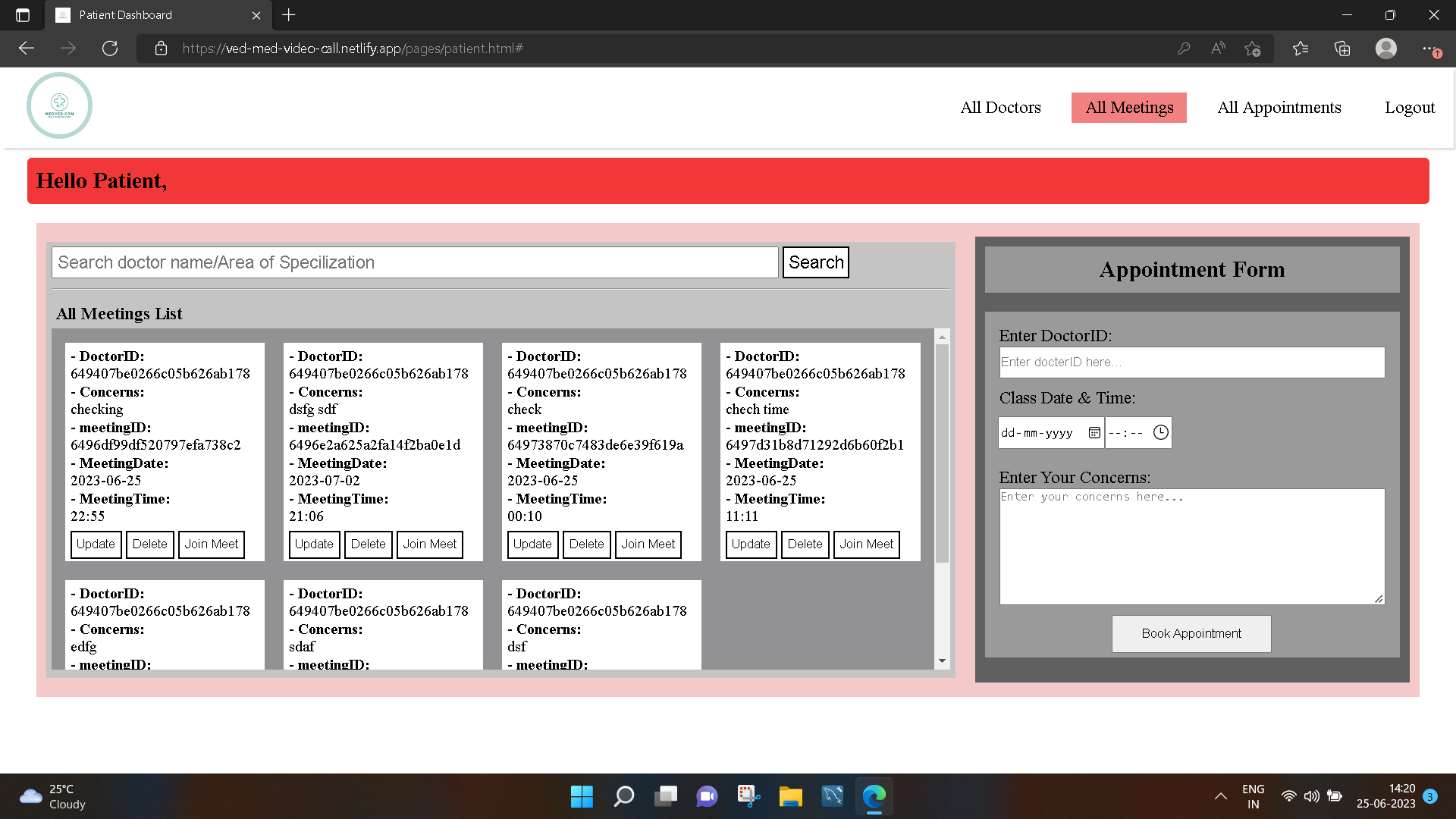Join Meet for 'dsfg sdf' meeting
Image resolution: width=1456 pixels, height=819 pixels.
(430, 544)
